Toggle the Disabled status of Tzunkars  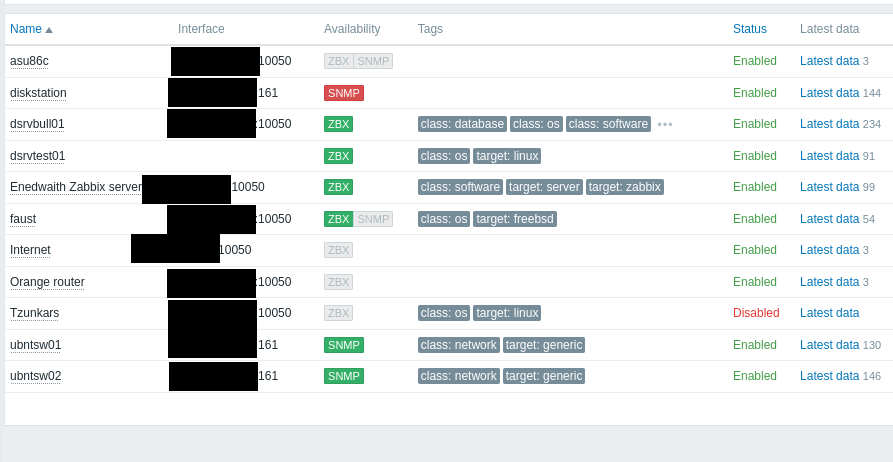coord(756,313)
